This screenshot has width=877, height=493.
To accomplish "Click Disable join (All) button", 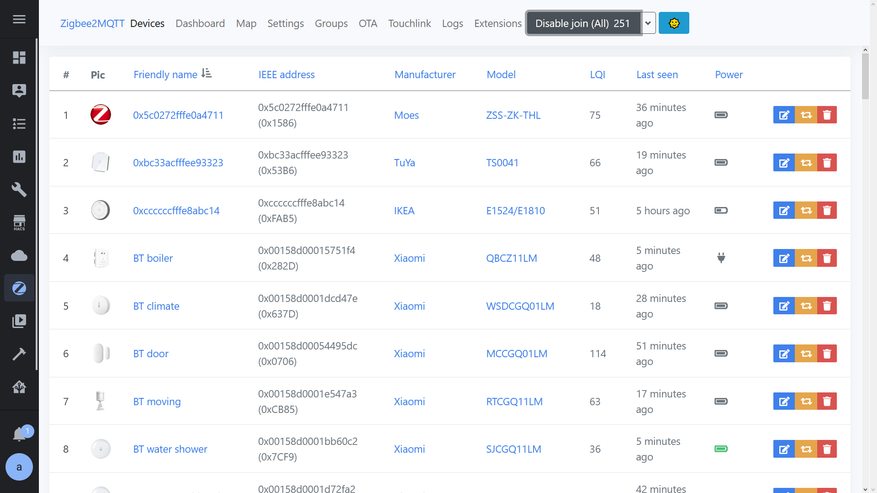I will 583,23.
